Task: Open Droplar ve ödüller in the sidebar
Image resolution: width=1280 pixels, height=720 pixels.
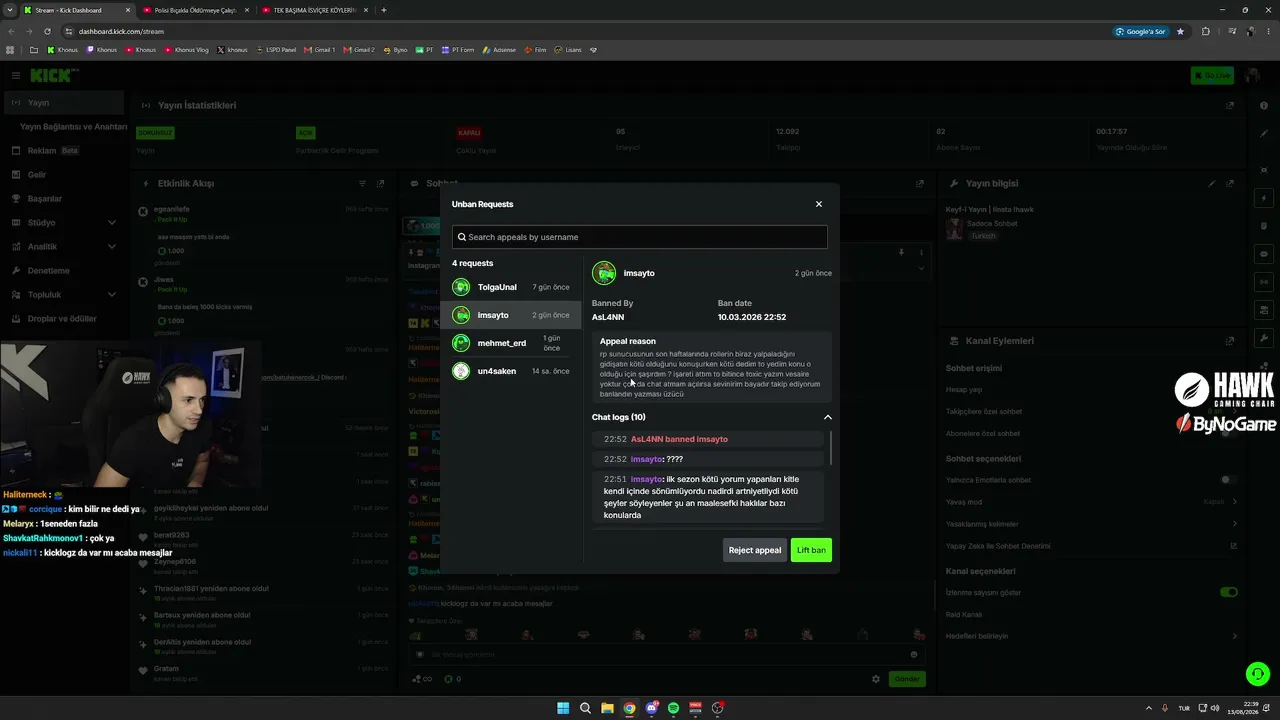Action: point(62,319)
